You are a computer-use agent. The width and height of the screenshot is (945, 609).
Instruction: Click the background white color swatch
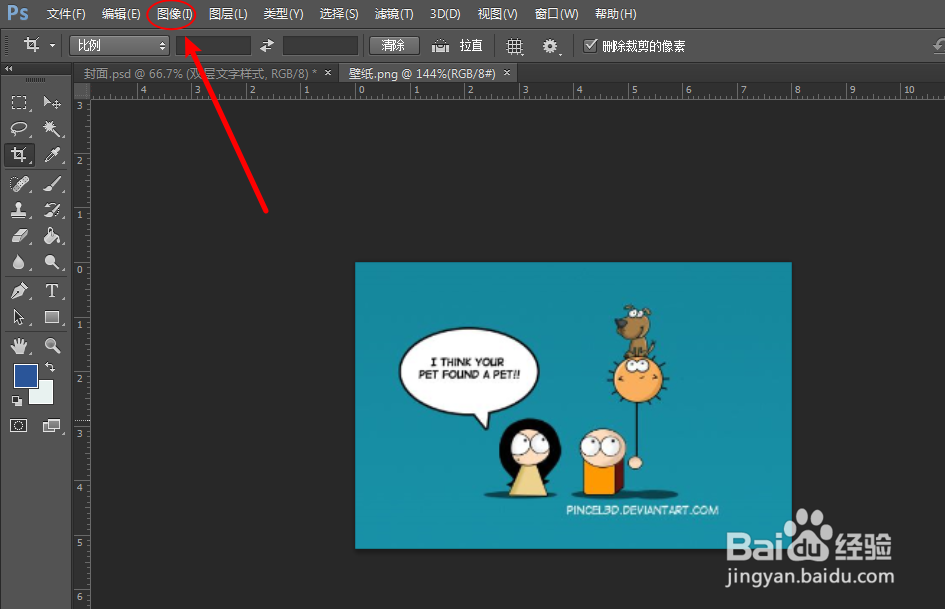coord(43,394)
